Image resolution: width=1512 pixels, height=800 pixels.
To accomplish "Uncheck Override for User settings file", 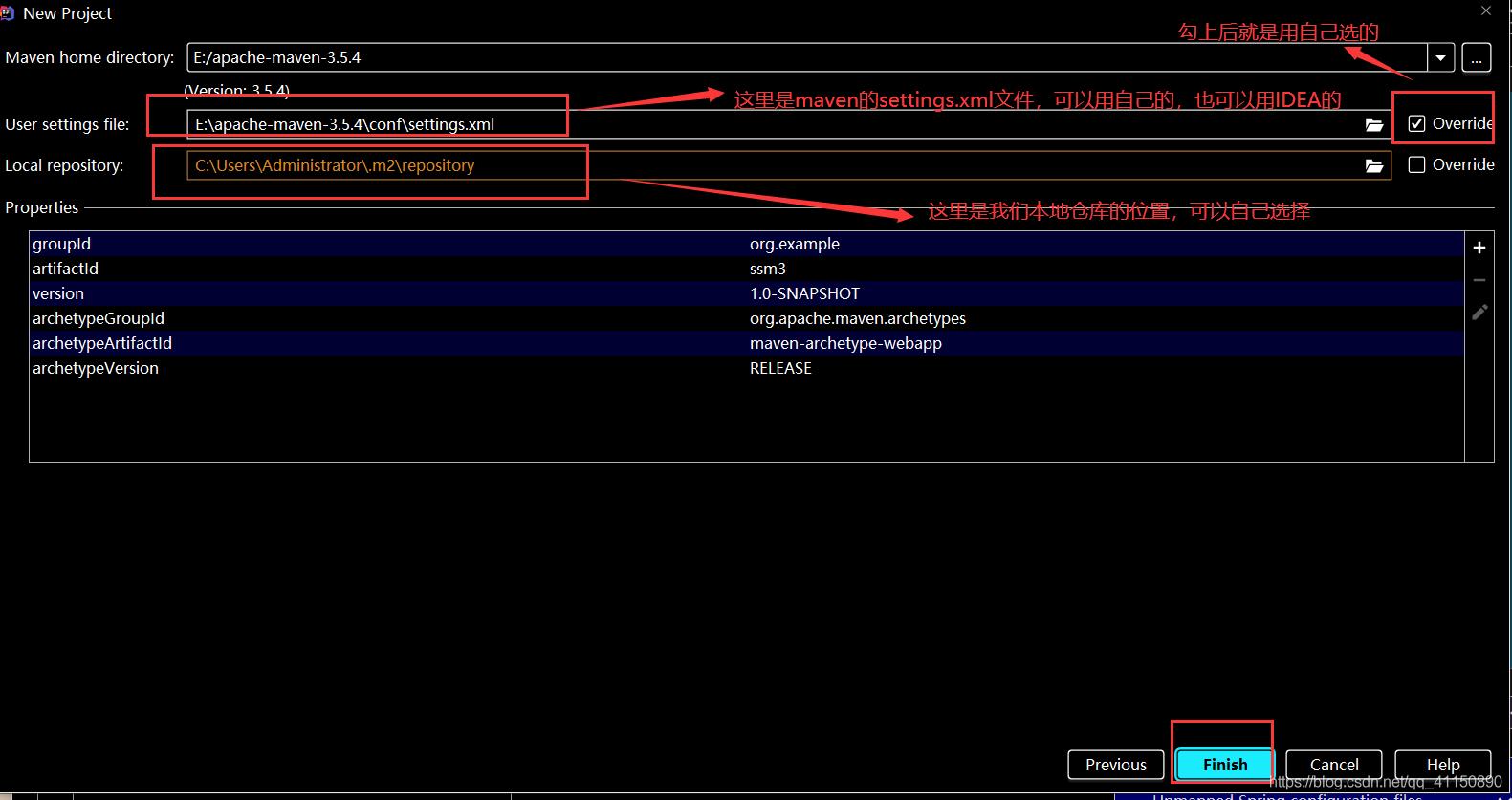I will (x=1416, y=123).
